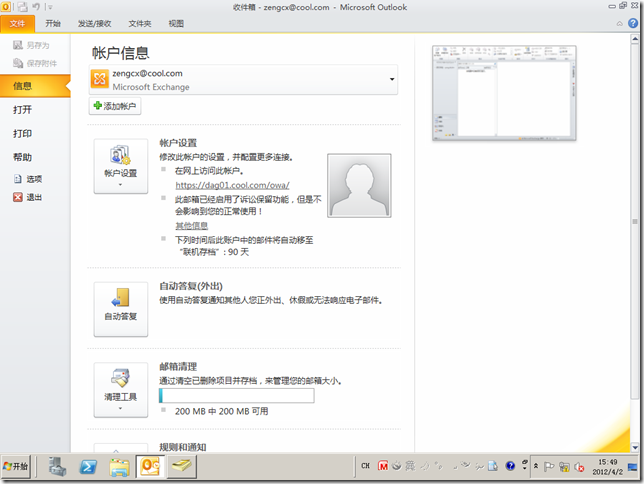Open the 帐户设置 (Account Settings) button
Viewport: 644px width, 484px height.
point(120,166)
